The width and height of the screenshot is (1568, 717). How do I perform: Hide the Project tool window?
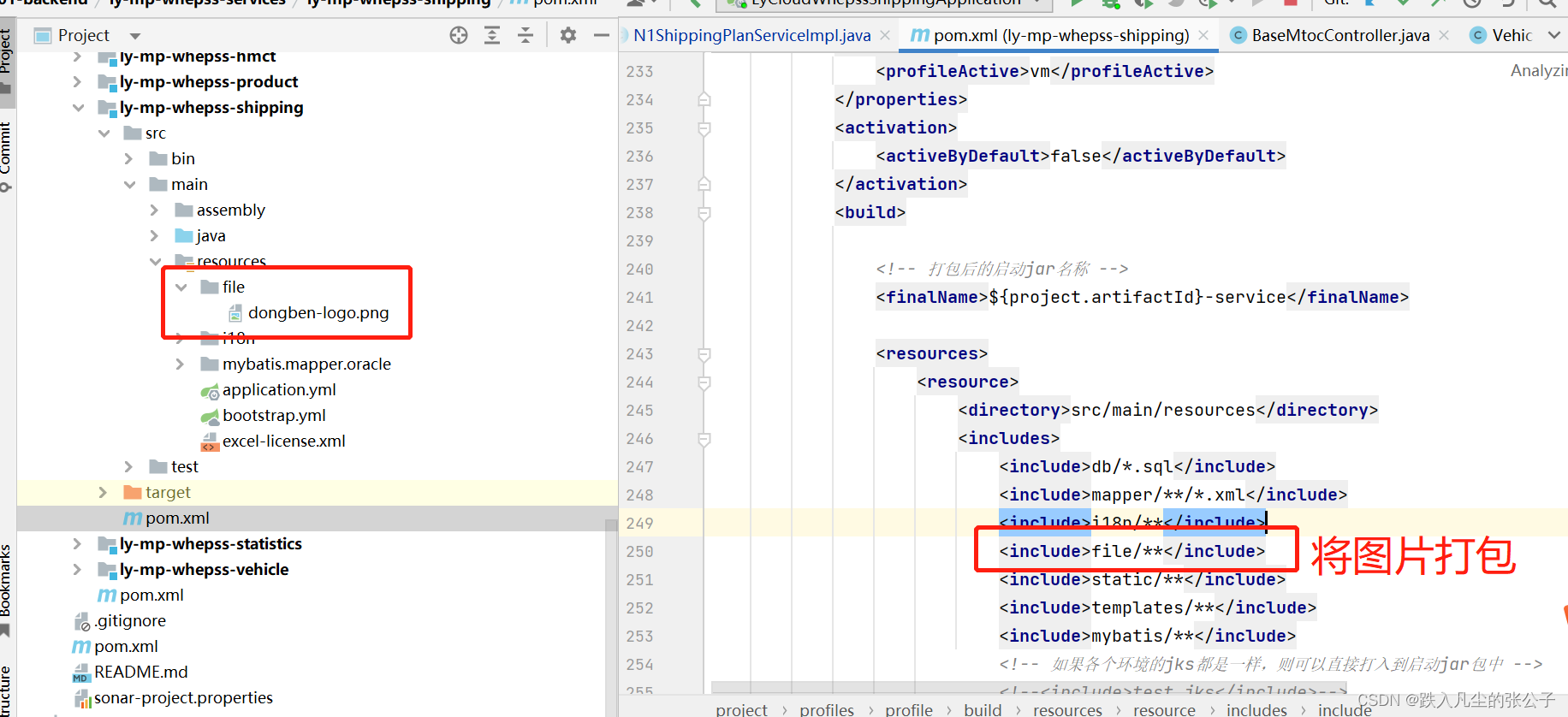[x=602, y=35]
